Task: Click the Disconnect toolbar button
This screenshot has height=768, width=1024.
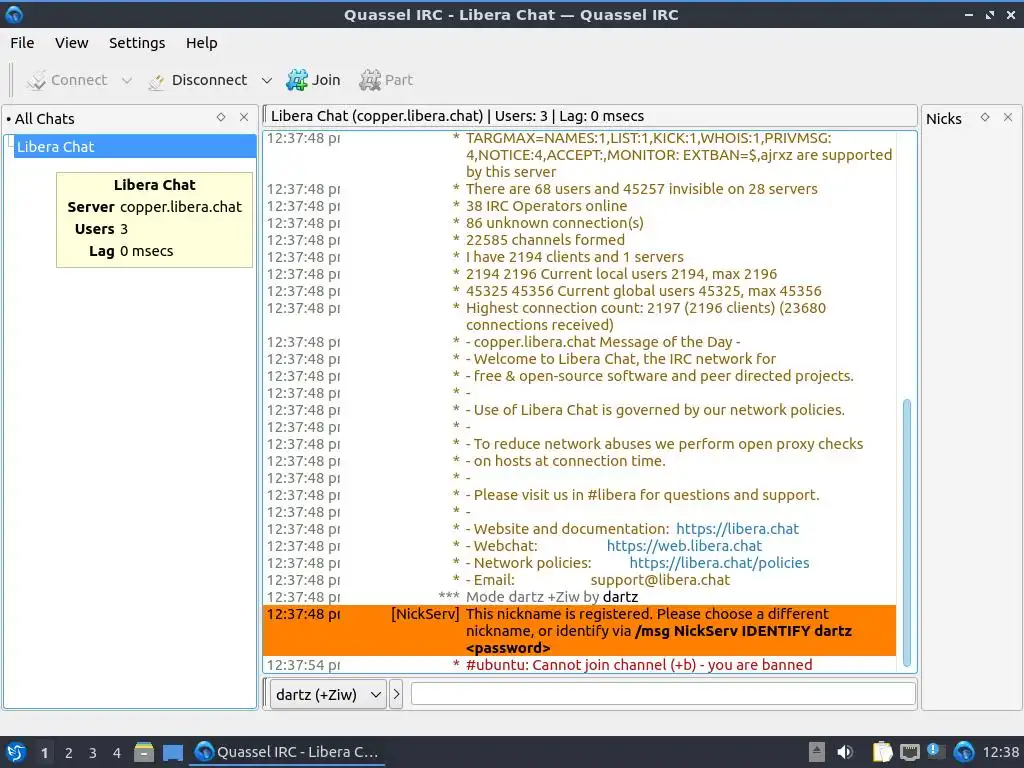Action: tap(198, 80)
